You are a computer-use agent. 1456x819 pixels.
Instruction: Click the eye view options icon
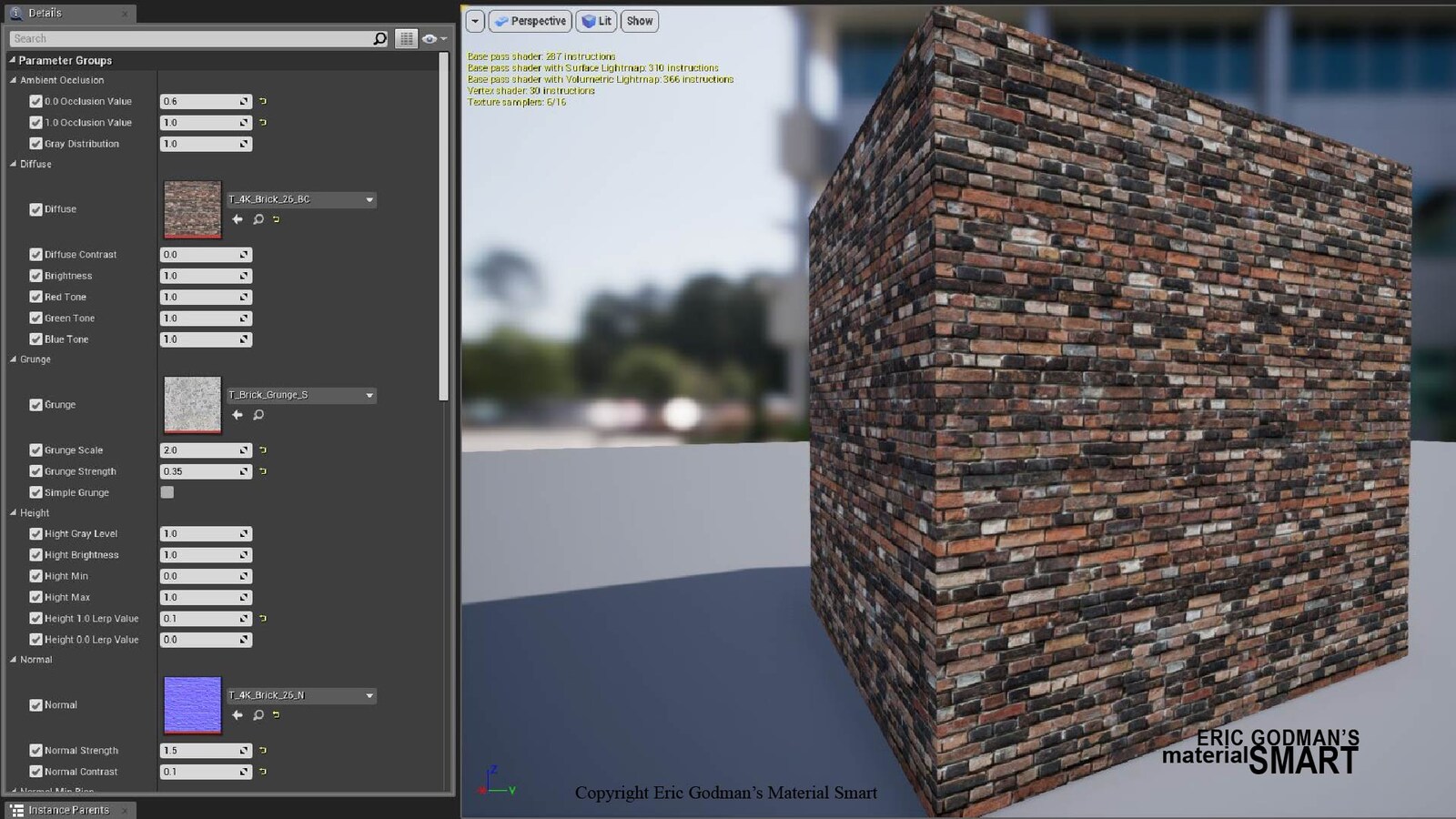point(430,38)
